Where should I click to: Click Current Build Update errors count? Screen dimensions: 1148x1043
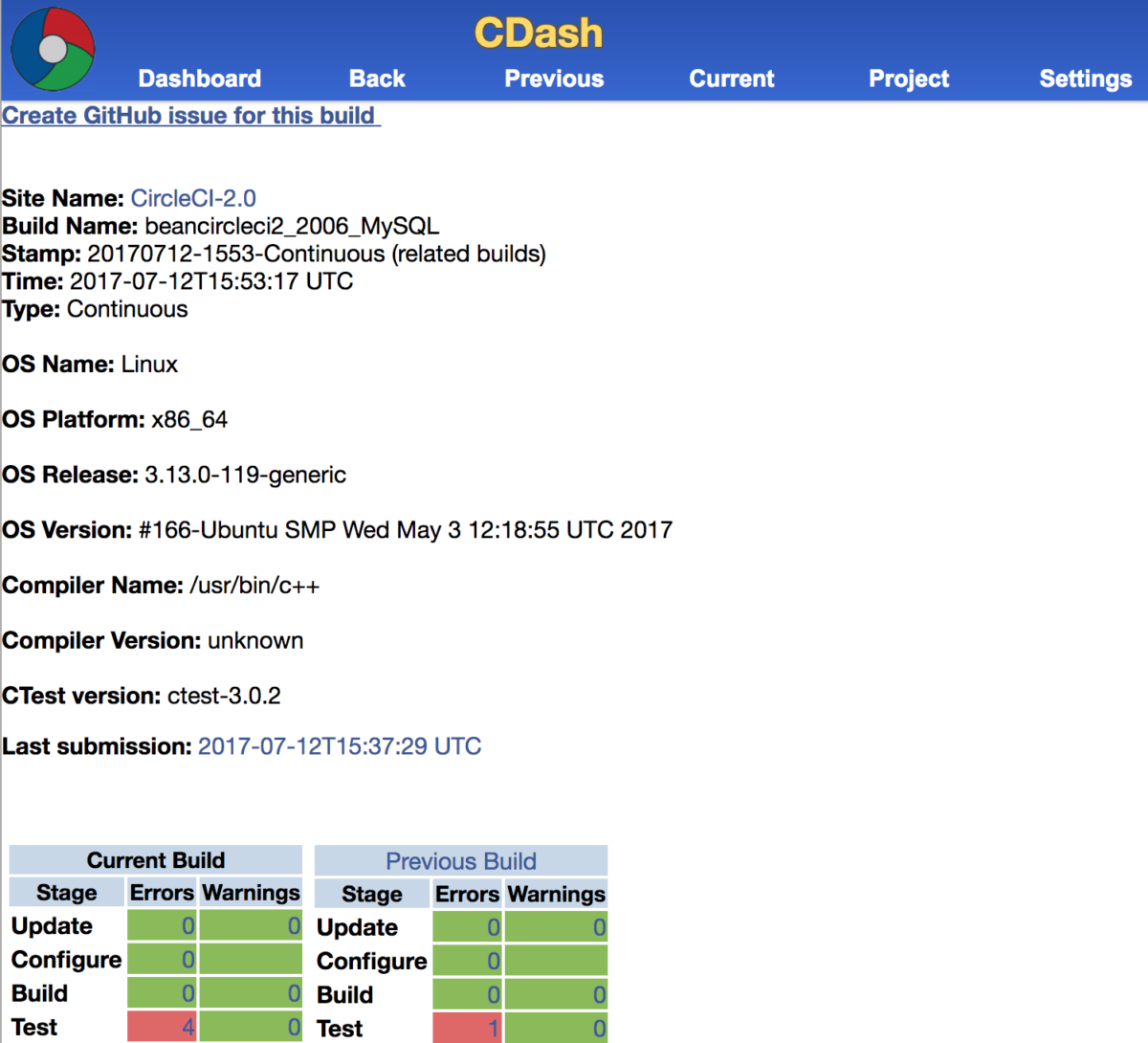[x=162, y=925]
